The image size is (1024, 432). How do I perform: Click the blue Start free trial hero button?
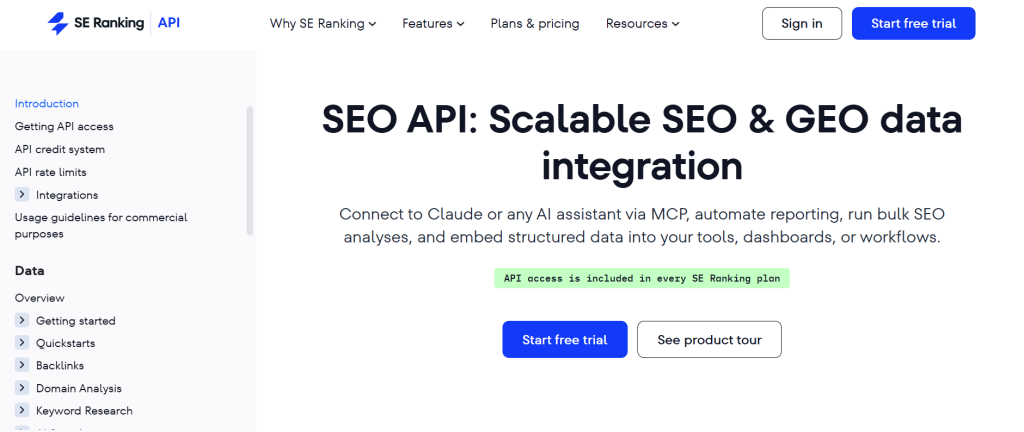coord(565,339)
